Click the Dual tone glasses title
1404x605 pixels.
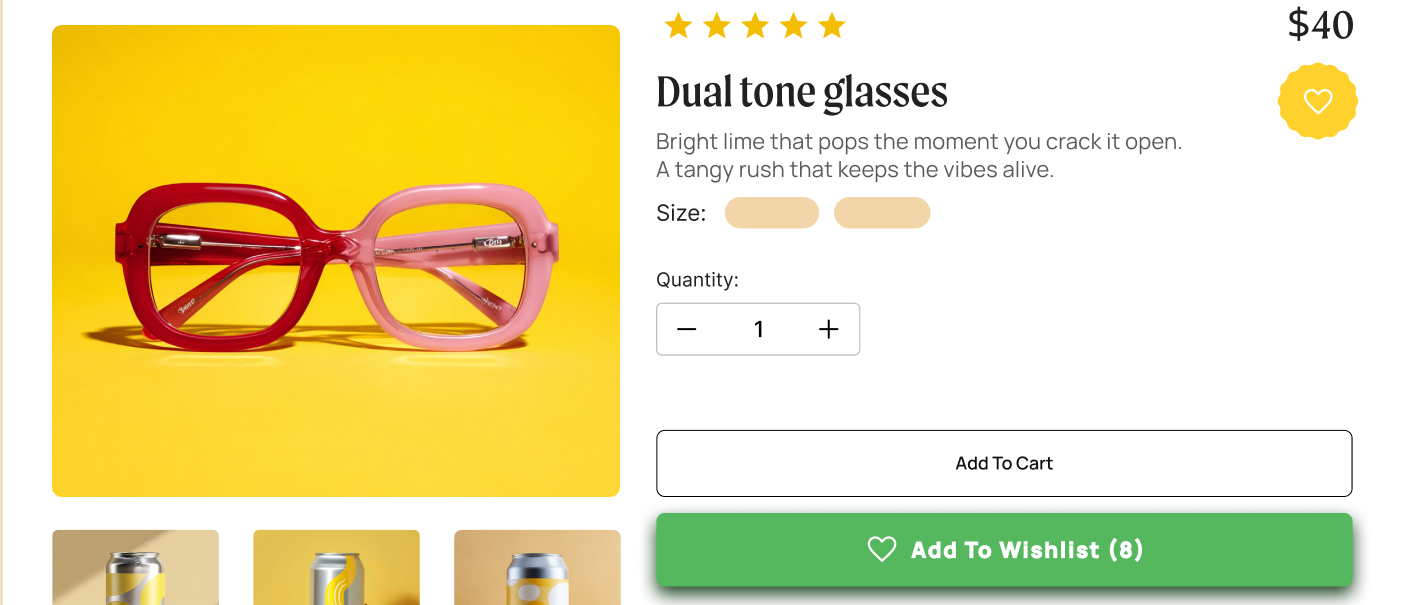[x=802, y=92]
